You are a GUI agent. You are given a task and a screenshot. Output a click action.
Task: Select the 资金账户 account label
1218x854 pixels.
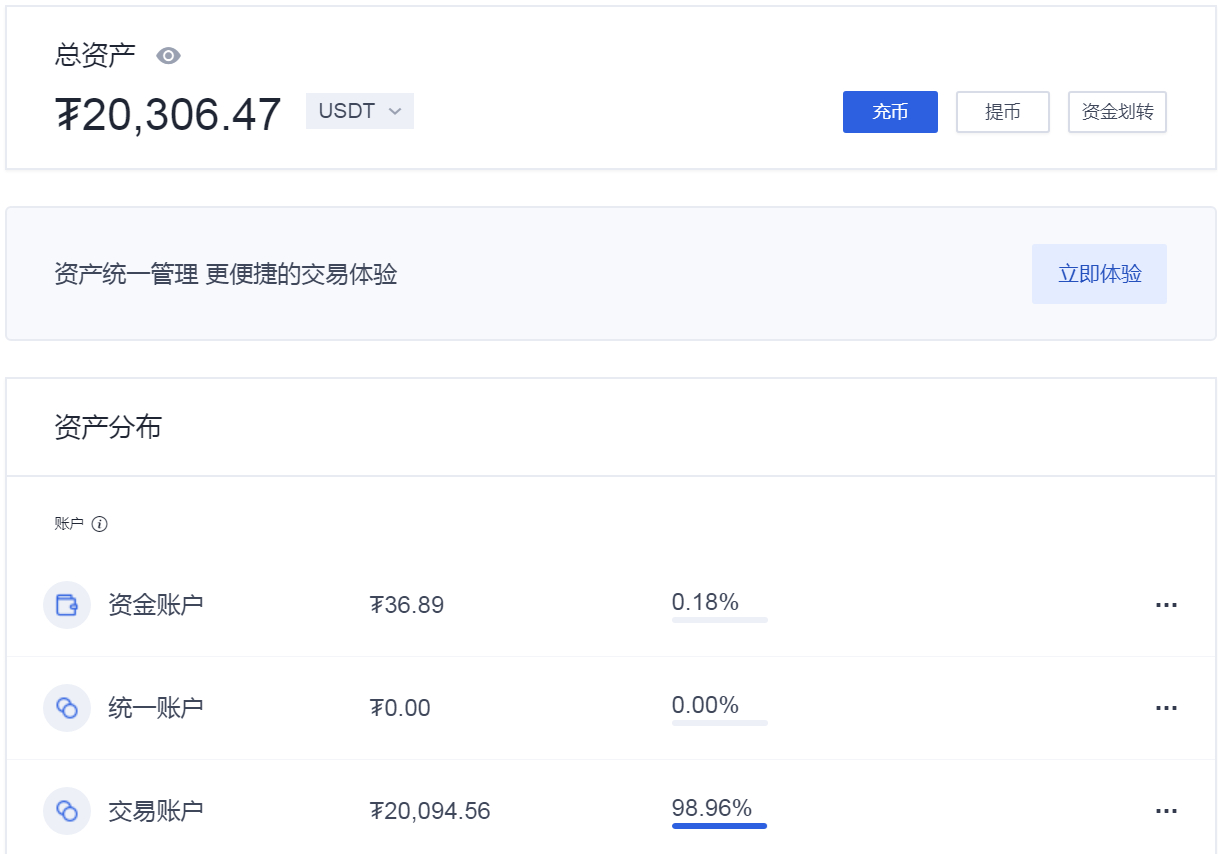pyautogui.click(x=156, y=605)
